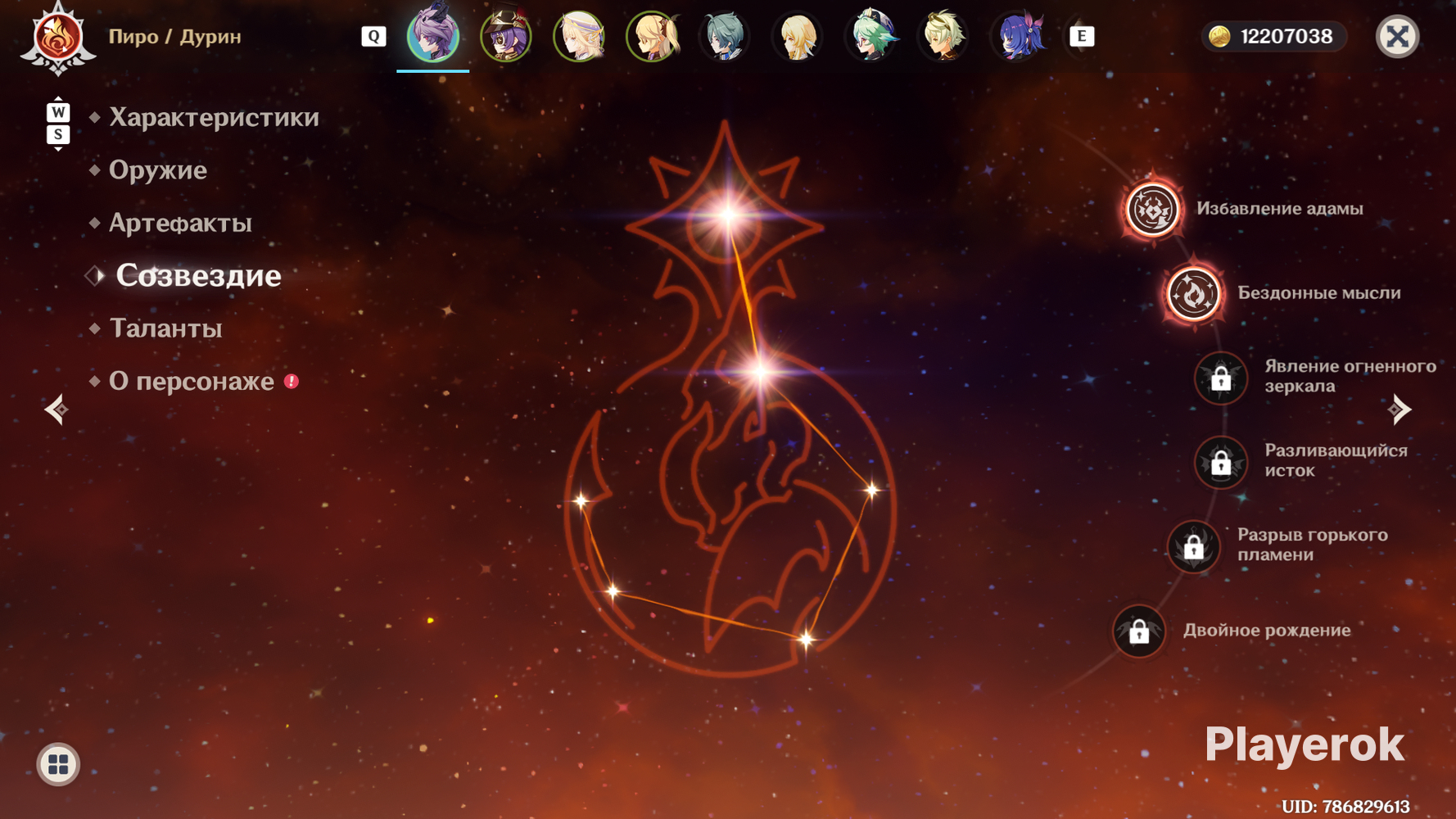
Task: Click the Pyro element emblem
Action: tap(57, 38)
